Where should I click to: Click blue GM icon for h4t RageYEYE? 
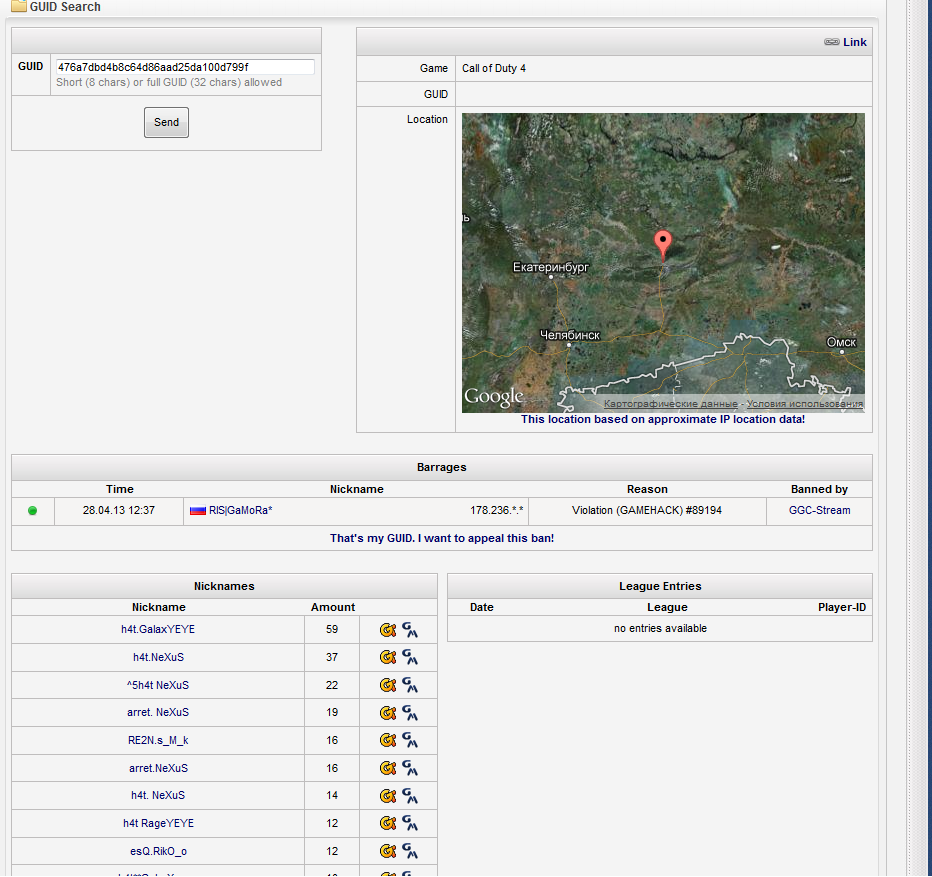click(410, 823)
